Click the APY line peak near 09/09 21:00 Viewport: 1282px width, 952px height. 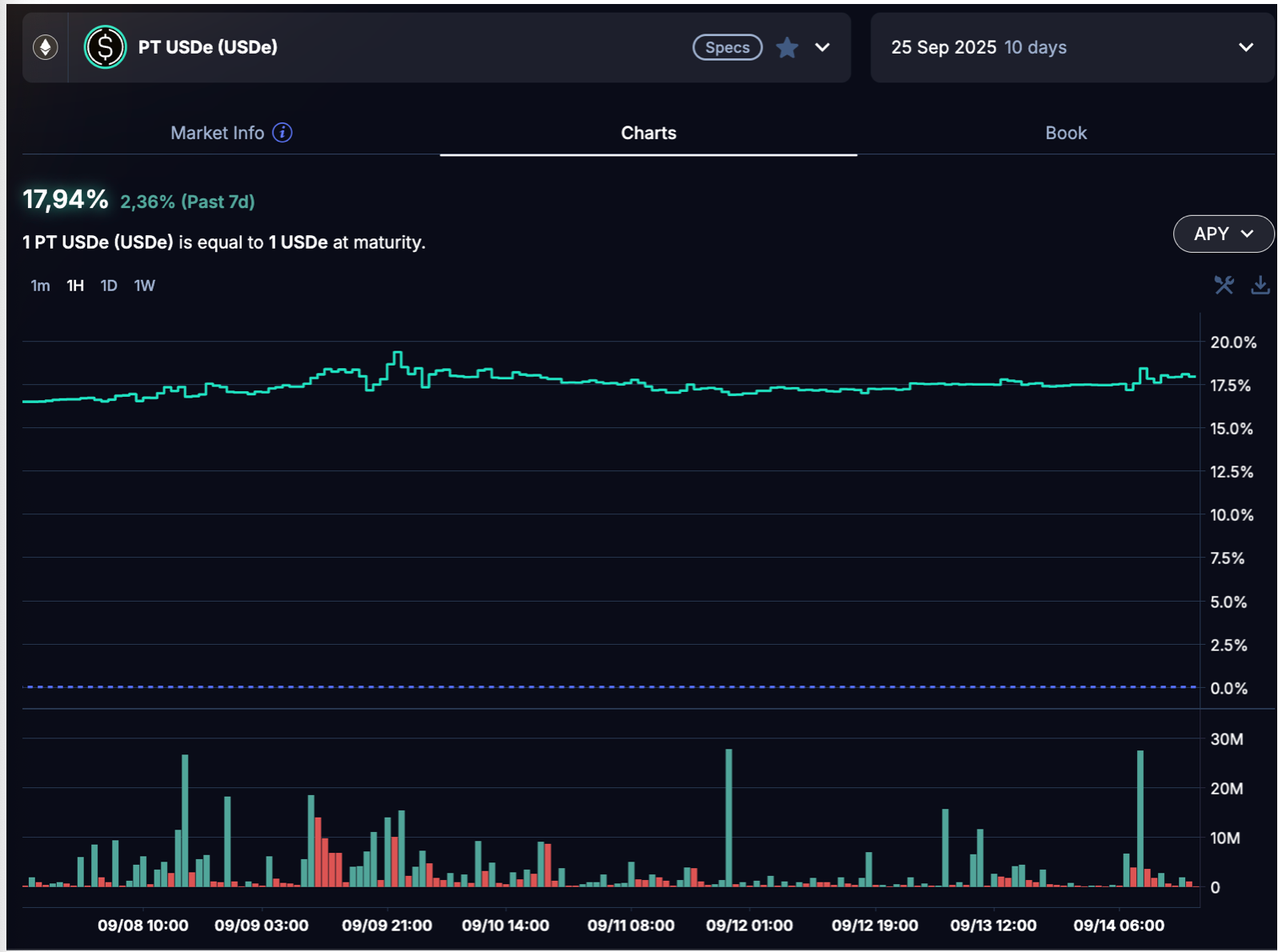point(398,353)
